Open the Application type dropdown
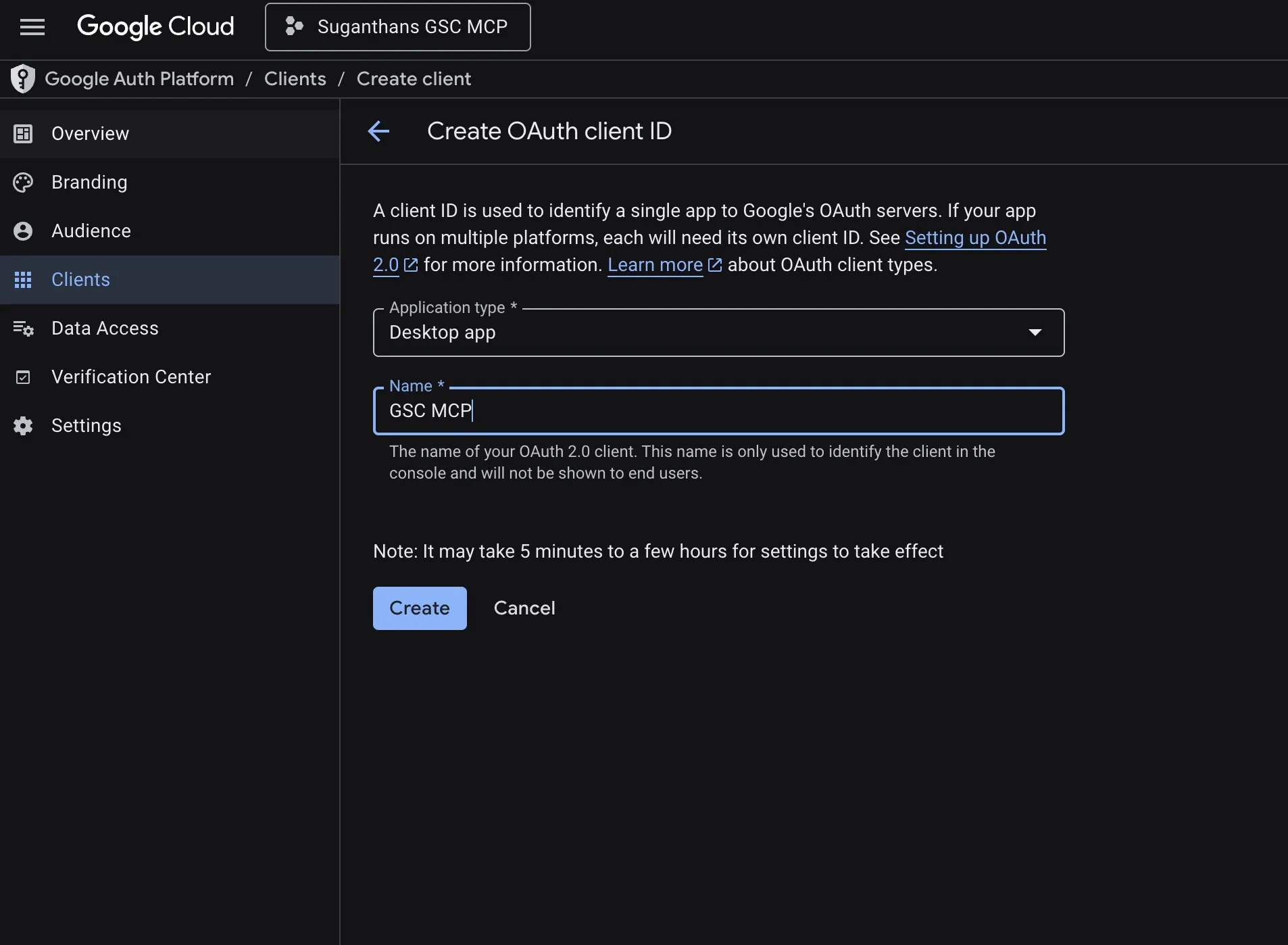Screen dimensions: 1288x945 [703, 333]
